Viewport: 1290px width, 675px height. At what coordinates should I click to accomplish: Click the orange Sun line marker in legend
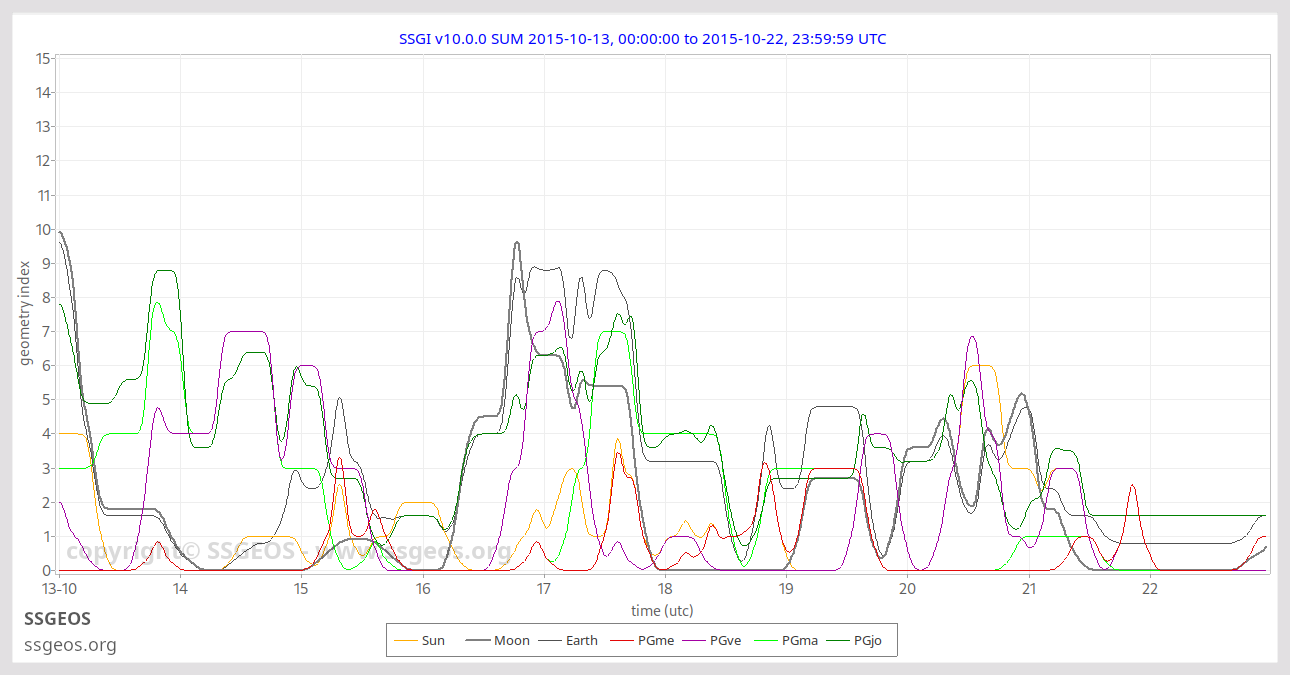pyautogui.click(x=406, y=640)
